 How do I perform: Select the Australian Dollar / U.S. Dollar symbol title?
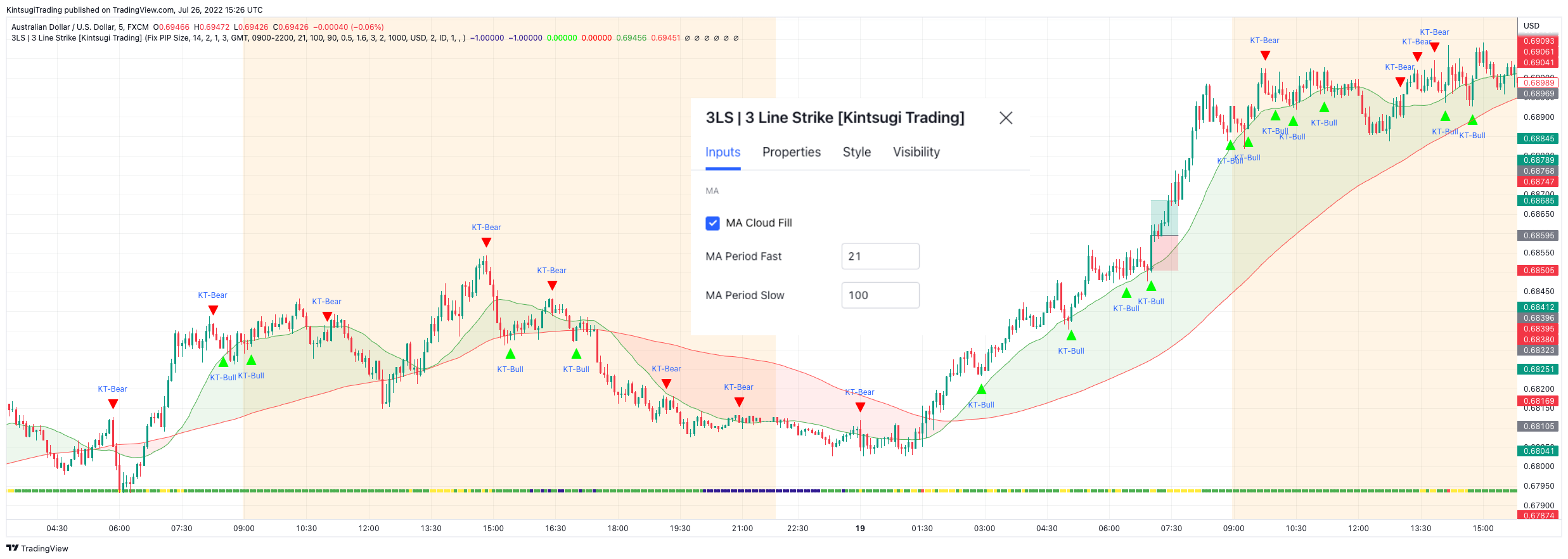80,27
